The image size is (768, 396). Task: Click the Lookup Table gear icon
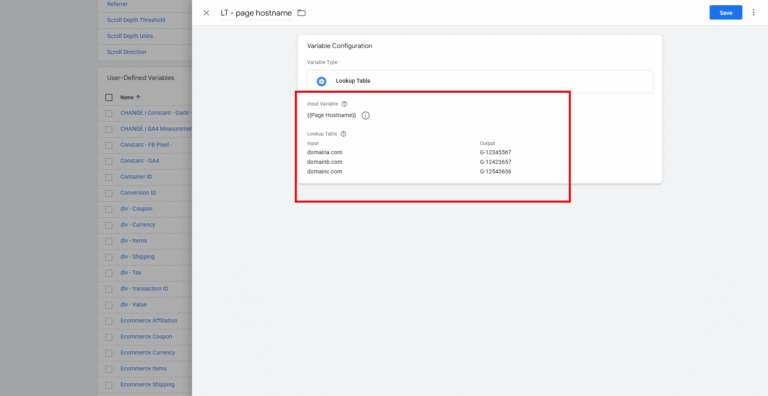pyautogui.click(x=321, y=81)
